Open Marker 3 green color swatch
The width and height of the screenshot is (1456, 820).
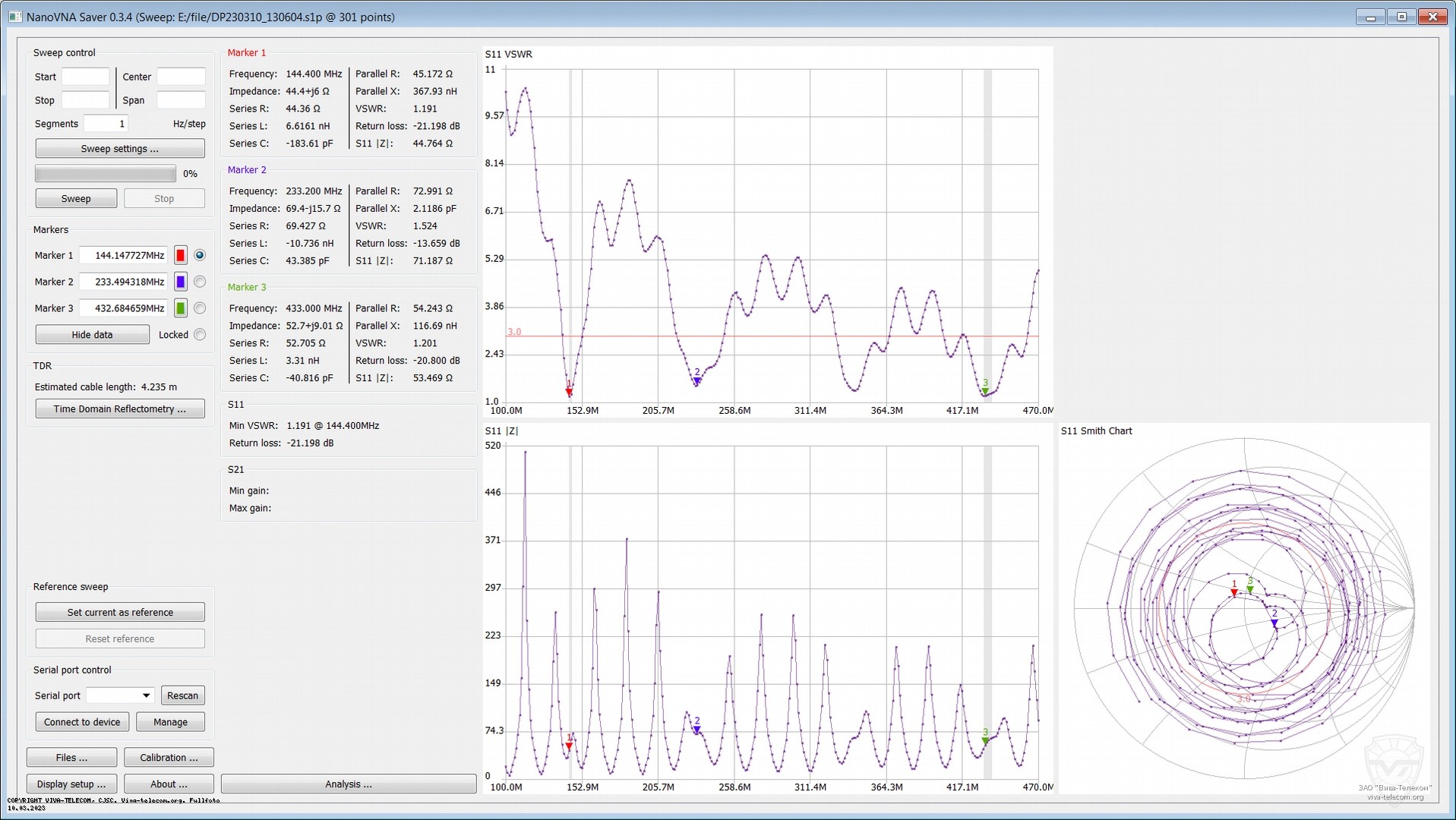pyautogui.click(x=181, y=309)
